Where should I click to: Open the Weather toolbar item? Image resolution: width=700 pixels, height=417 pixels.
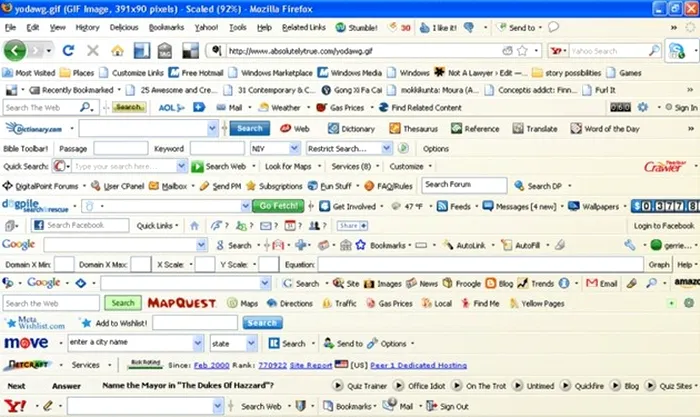coord(280,108)
